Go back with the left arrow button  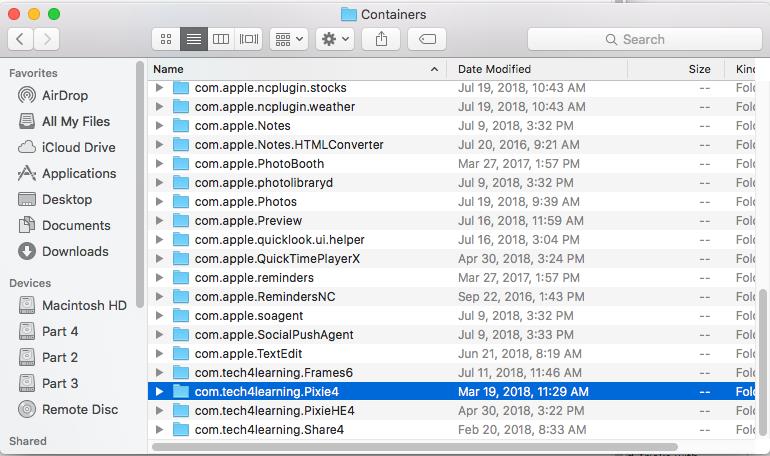pos(21,39)
